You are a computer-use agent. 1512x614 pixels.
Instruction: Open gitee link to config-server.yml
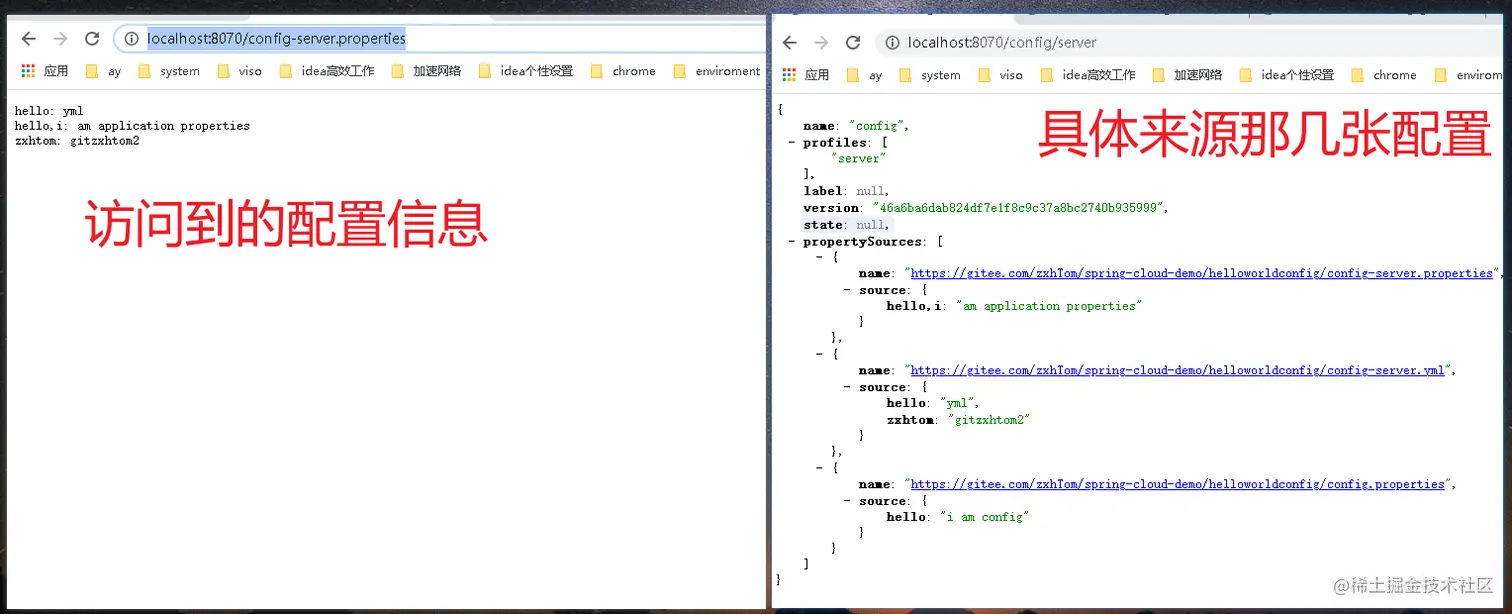(x=1178, y=370)
